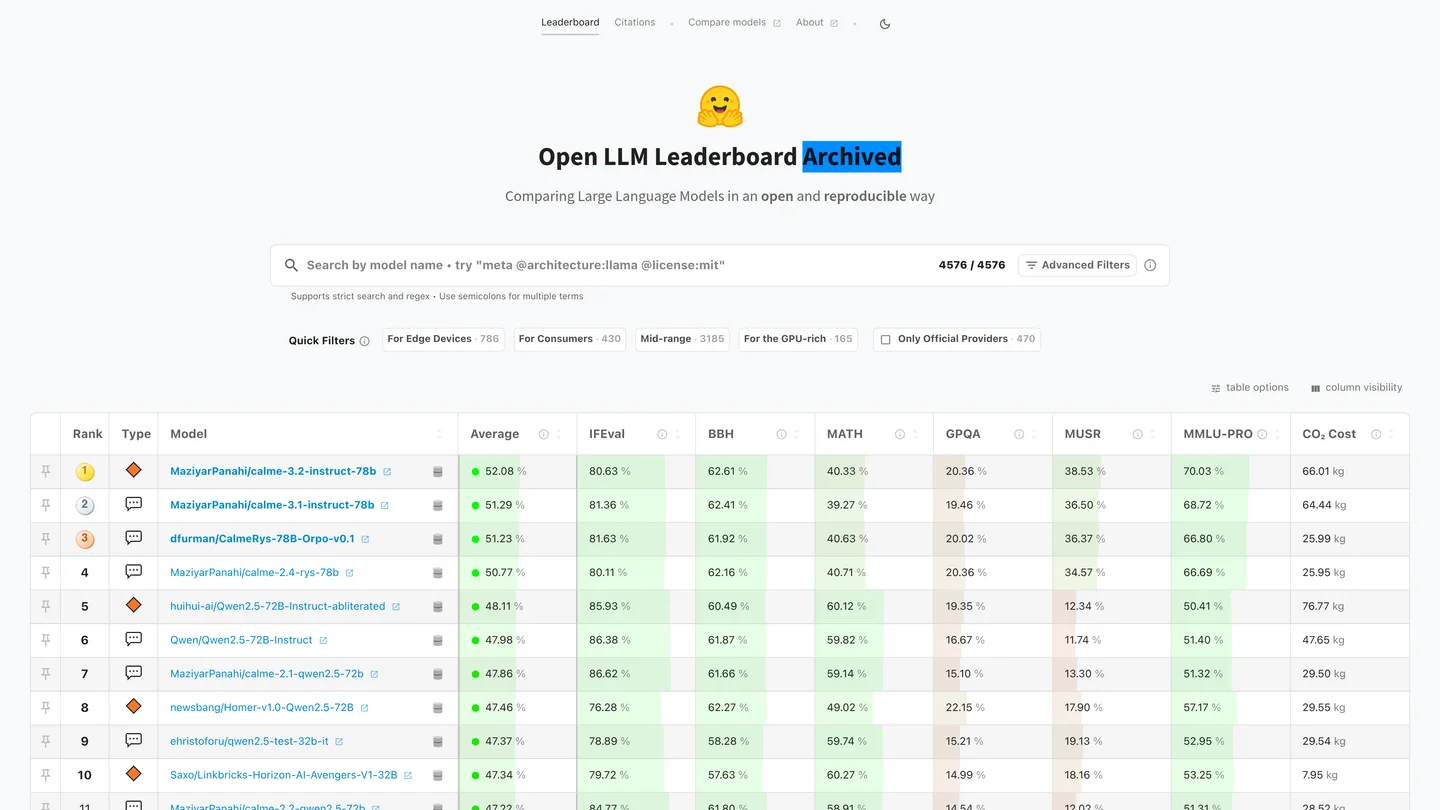Screen dimensions: 1440x810
Task: Click the MMLU-PRO column info icon
Action: click(x=1262, y=434)
